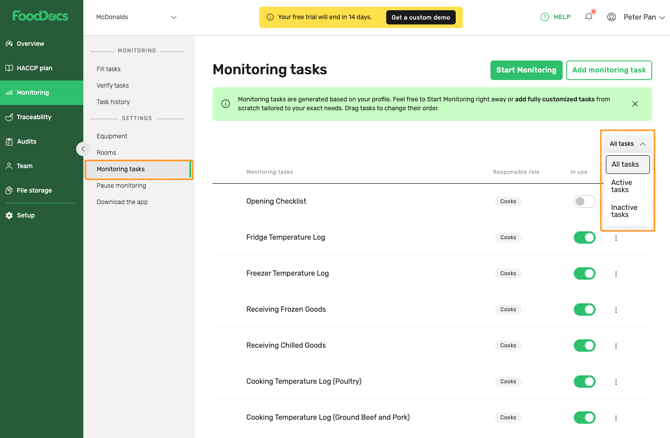
Task: Open Team person icon
Action: coord(9,166)
